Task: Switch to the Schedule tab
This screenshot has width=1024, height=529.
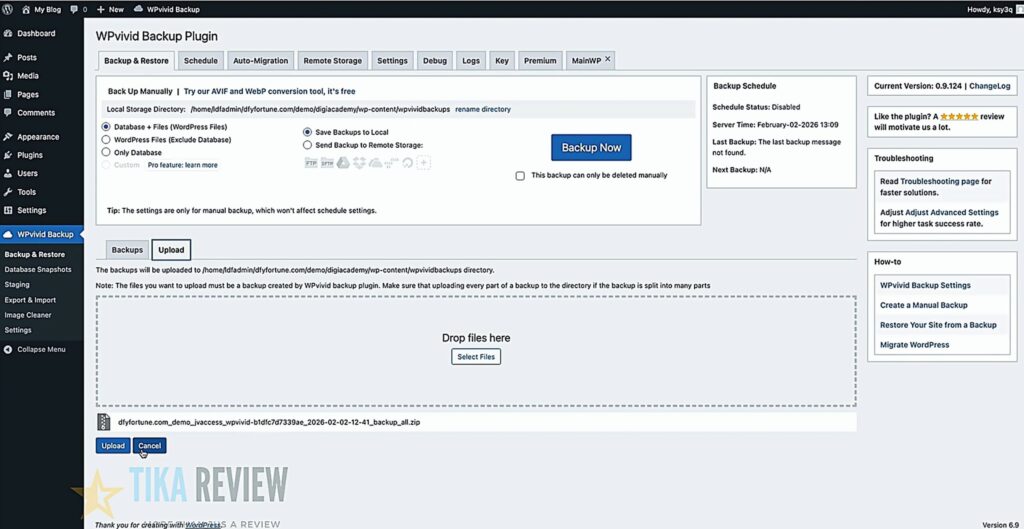Action: 200,61
